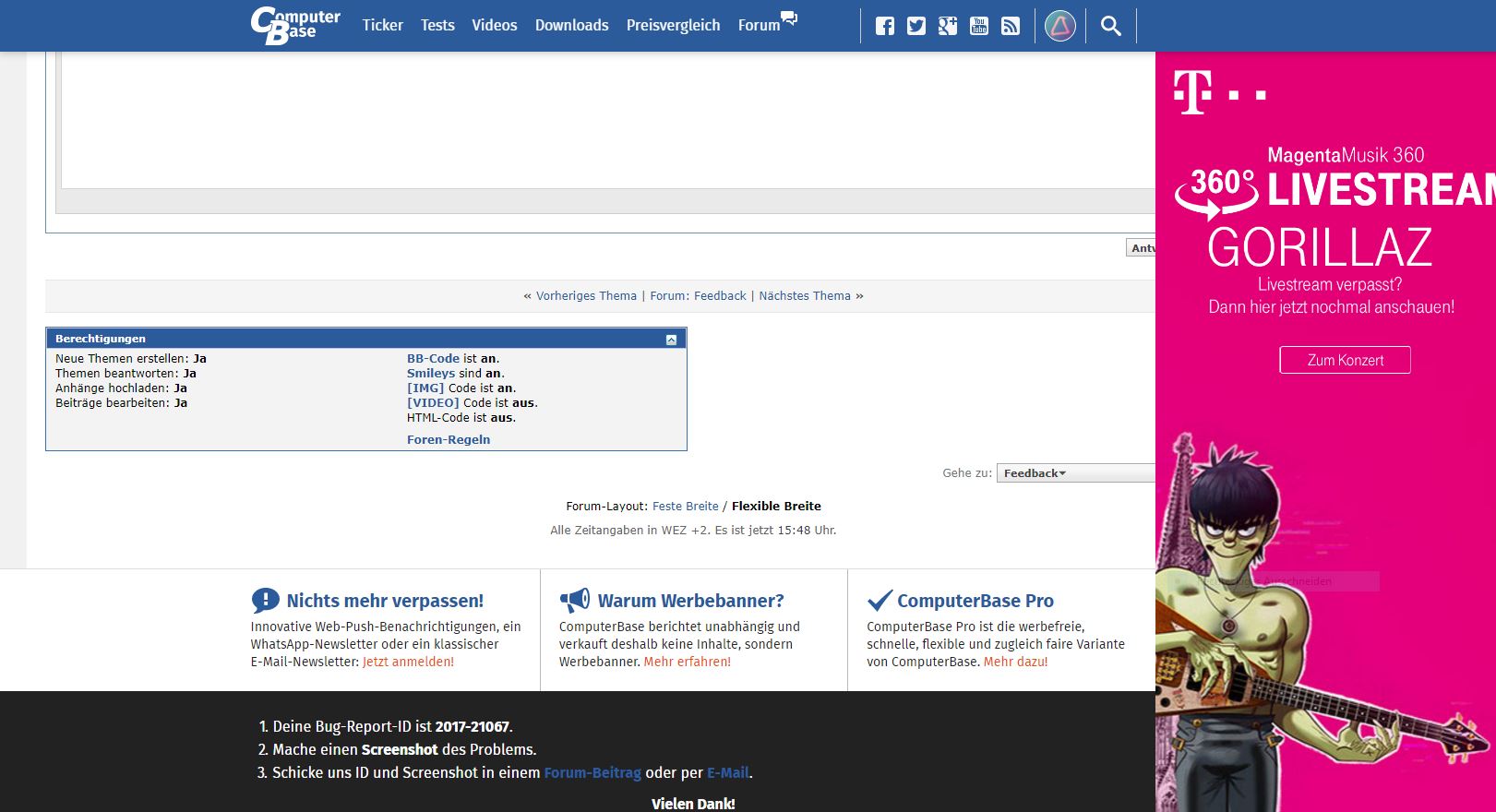Click the exclamation speech bubble icon
The image size is (1496, 812).
[265, 601]
